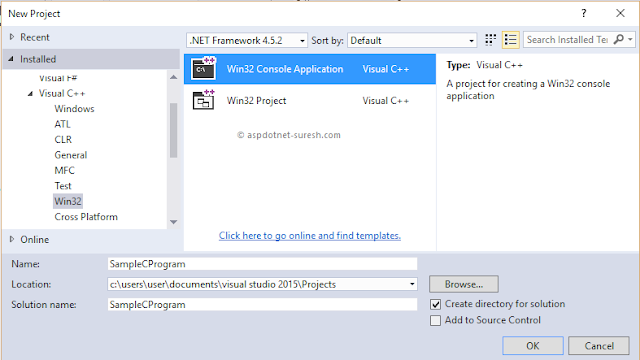This screenshot has height=360, width=640.
Task: Select the Win32 Project template row
Action: tap(310, 100)
